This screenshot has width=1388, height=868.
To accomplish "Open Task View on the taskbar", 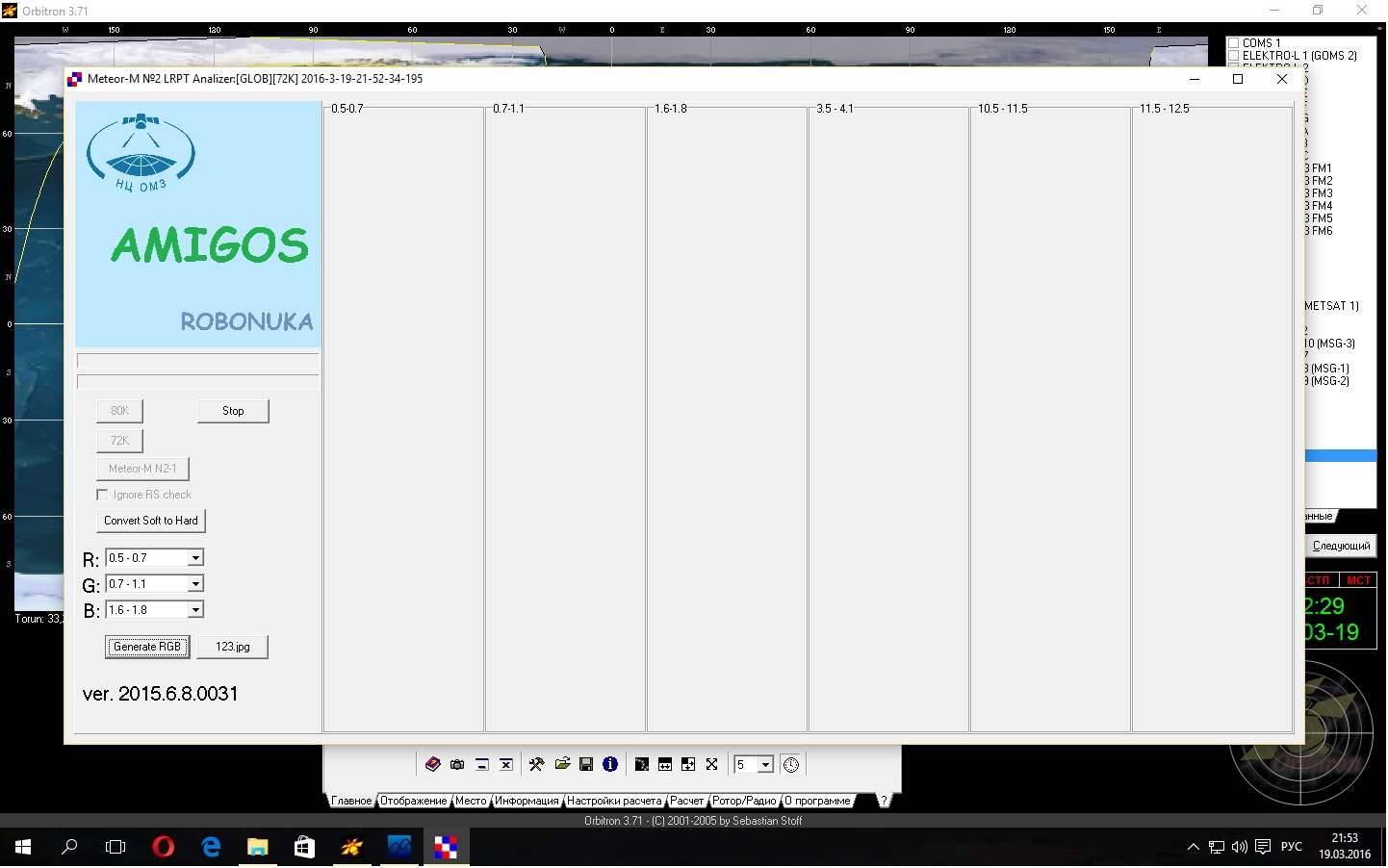I will coord(116,848).
